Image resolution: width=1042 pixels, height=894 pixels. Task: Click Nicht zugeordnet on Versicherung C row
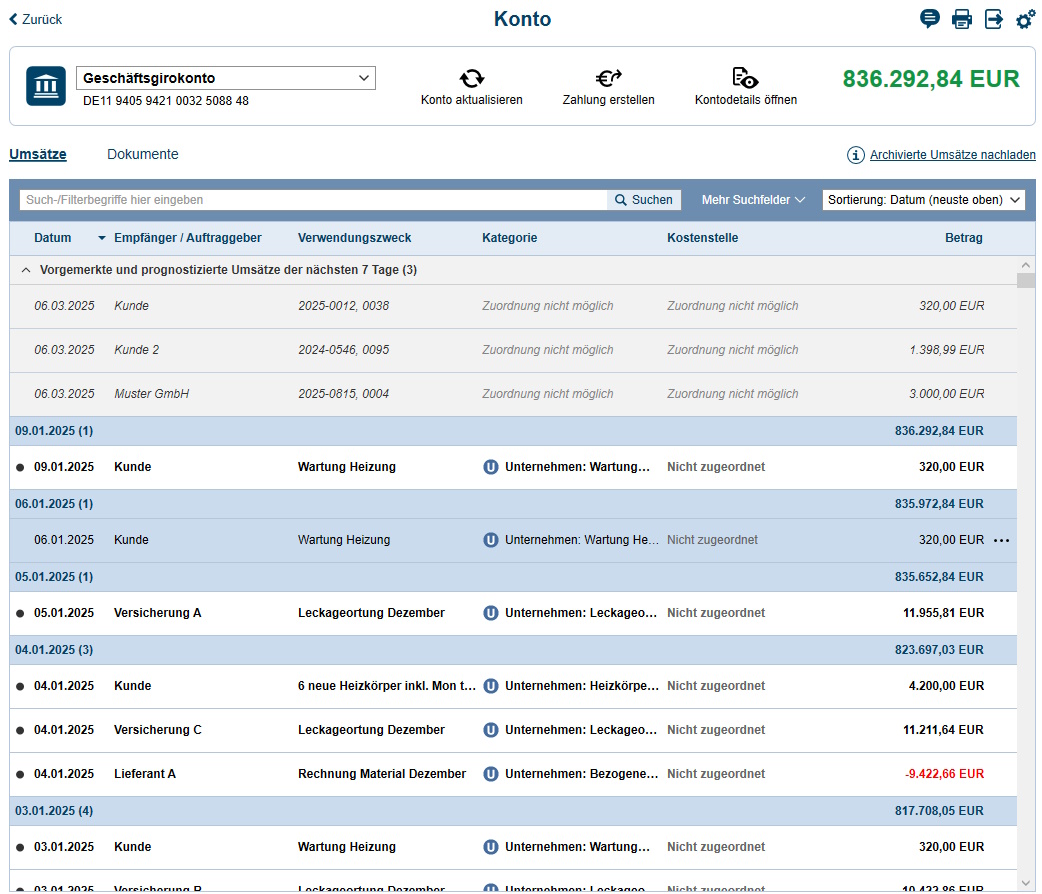pyautogui.click(x=716, y=730)
